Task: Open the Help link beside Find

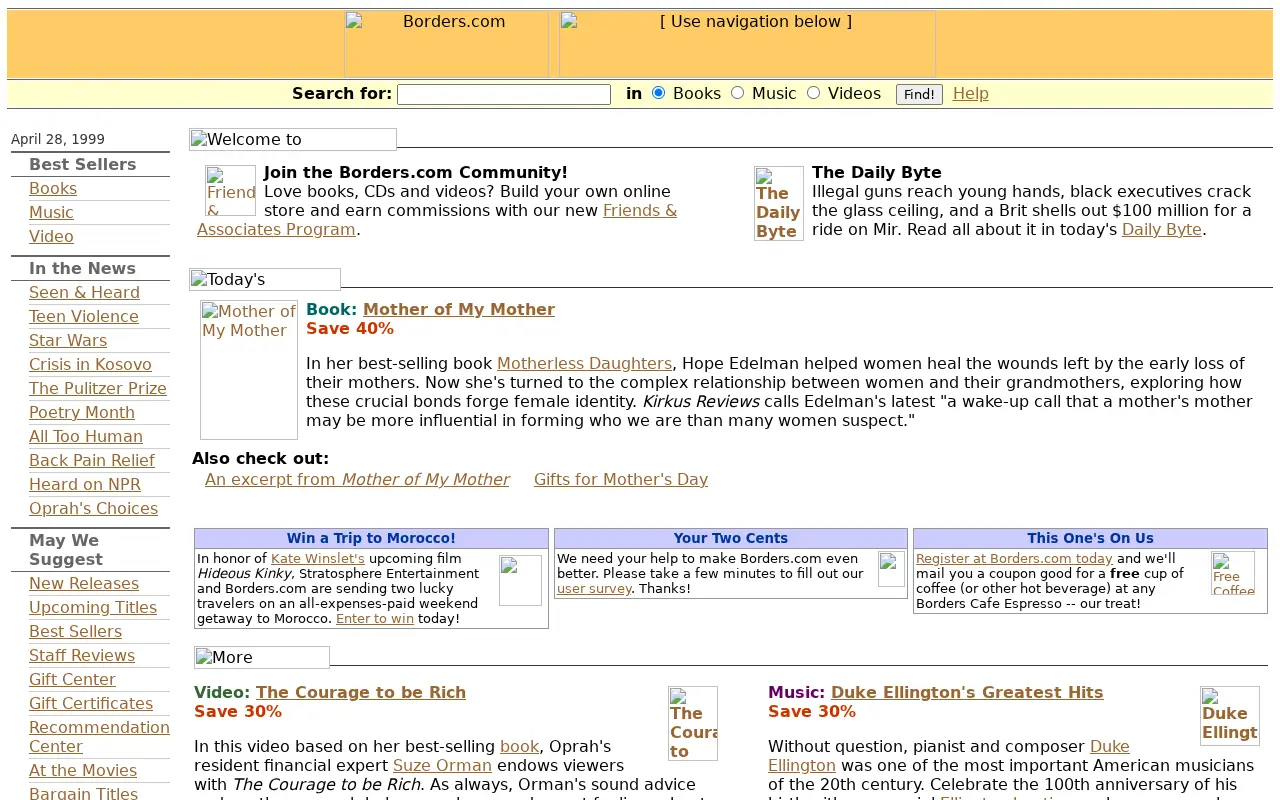Action: (970, 93)
